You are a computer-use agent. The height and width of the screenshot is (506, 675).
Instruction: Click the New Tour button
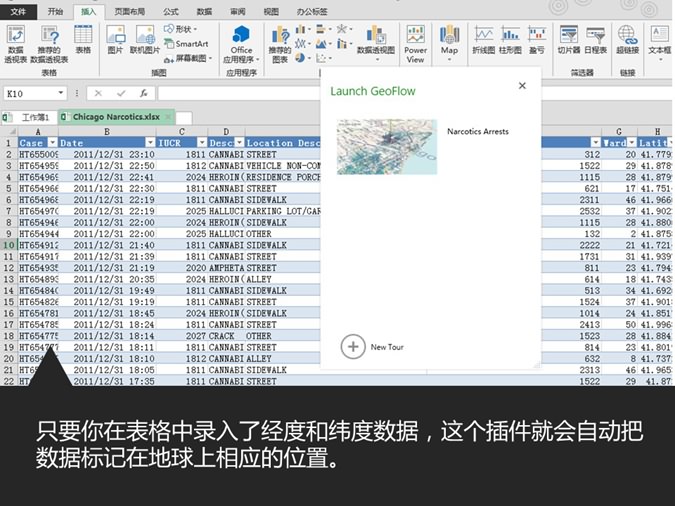click(372, 347)
